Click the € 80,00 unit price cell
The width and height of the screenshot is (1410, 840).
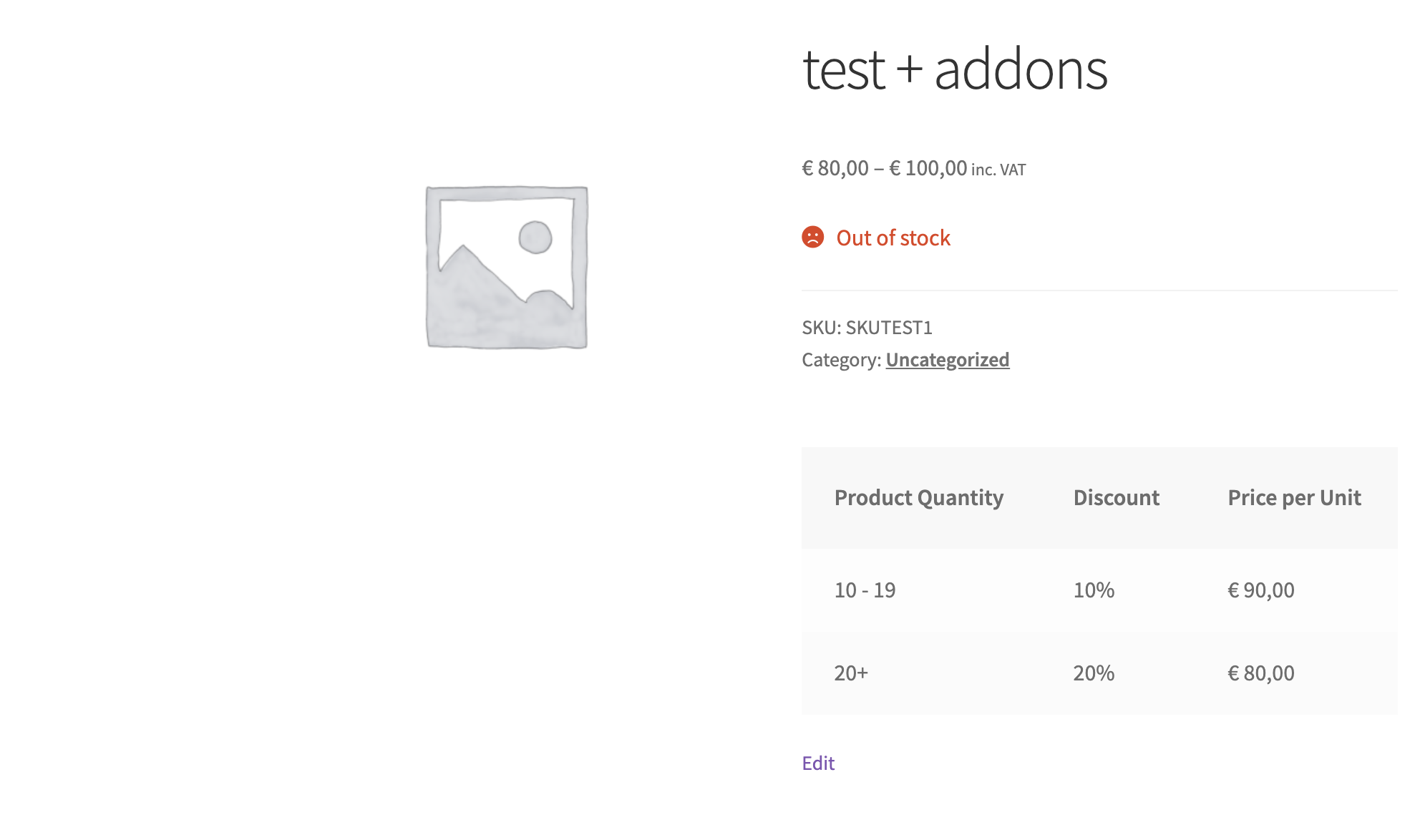pos(1261,673)
